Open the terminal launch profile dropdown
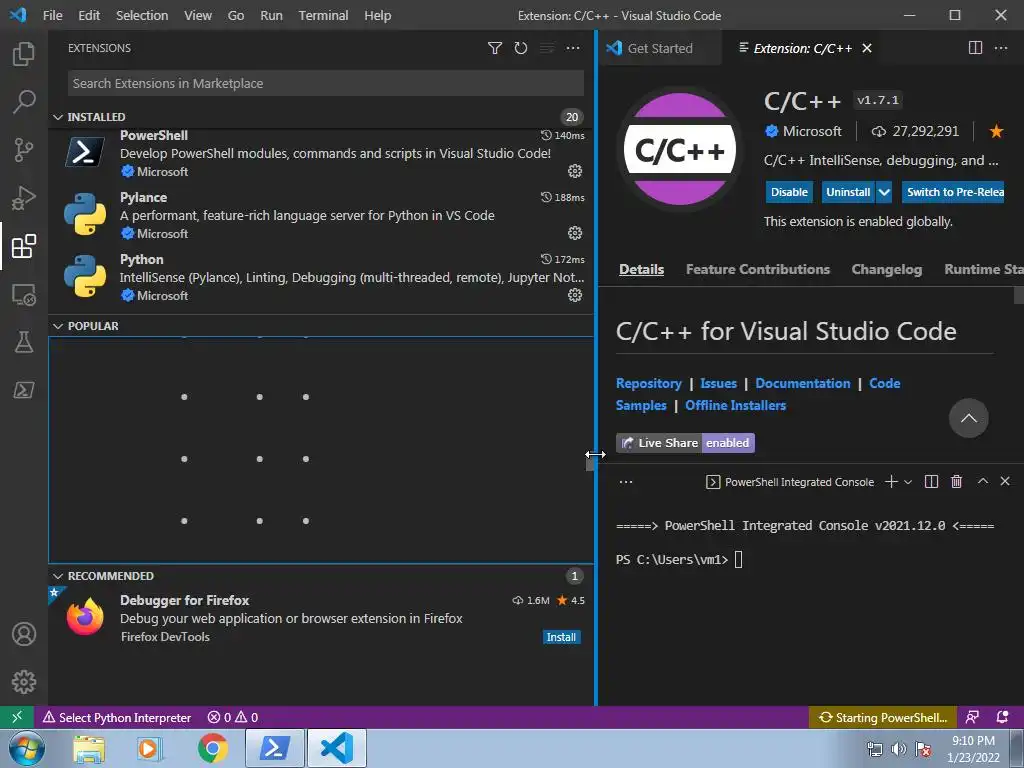Screen dimensions: 1024x768 tap(908, 482)
